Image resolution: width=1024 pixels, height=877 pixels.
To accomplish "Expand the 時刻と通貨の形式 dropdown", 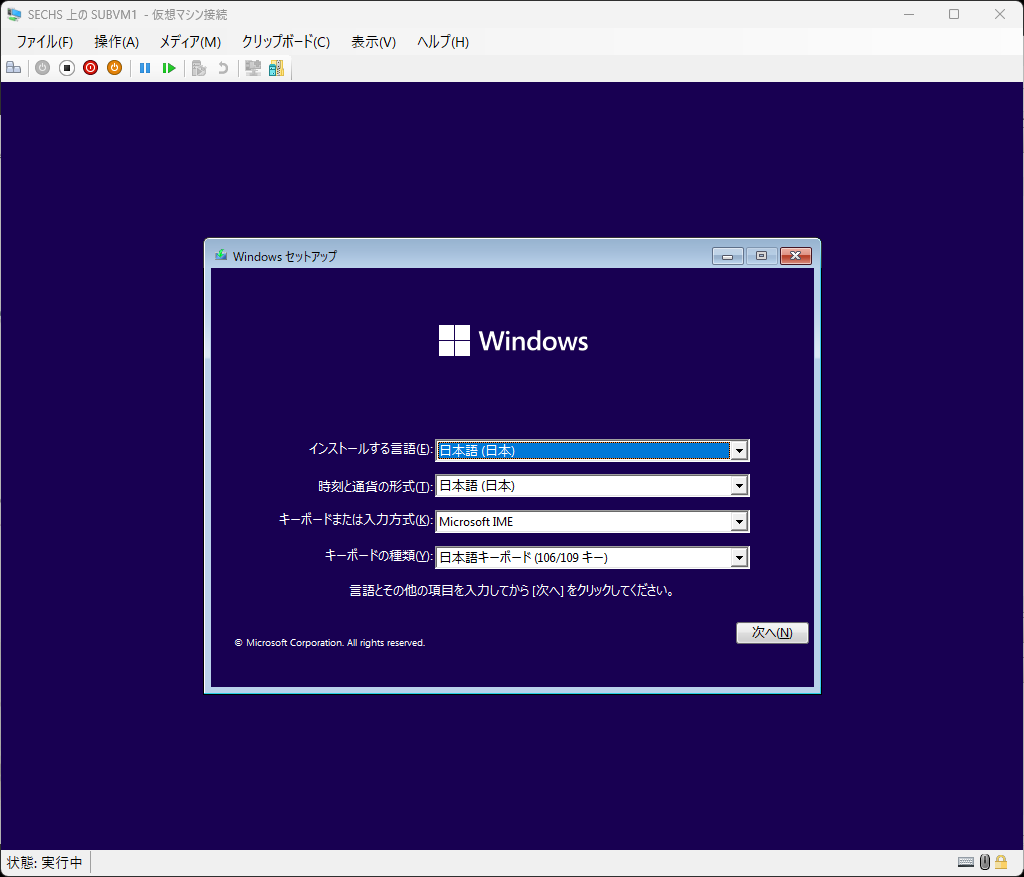I will [x=739, y=486].
